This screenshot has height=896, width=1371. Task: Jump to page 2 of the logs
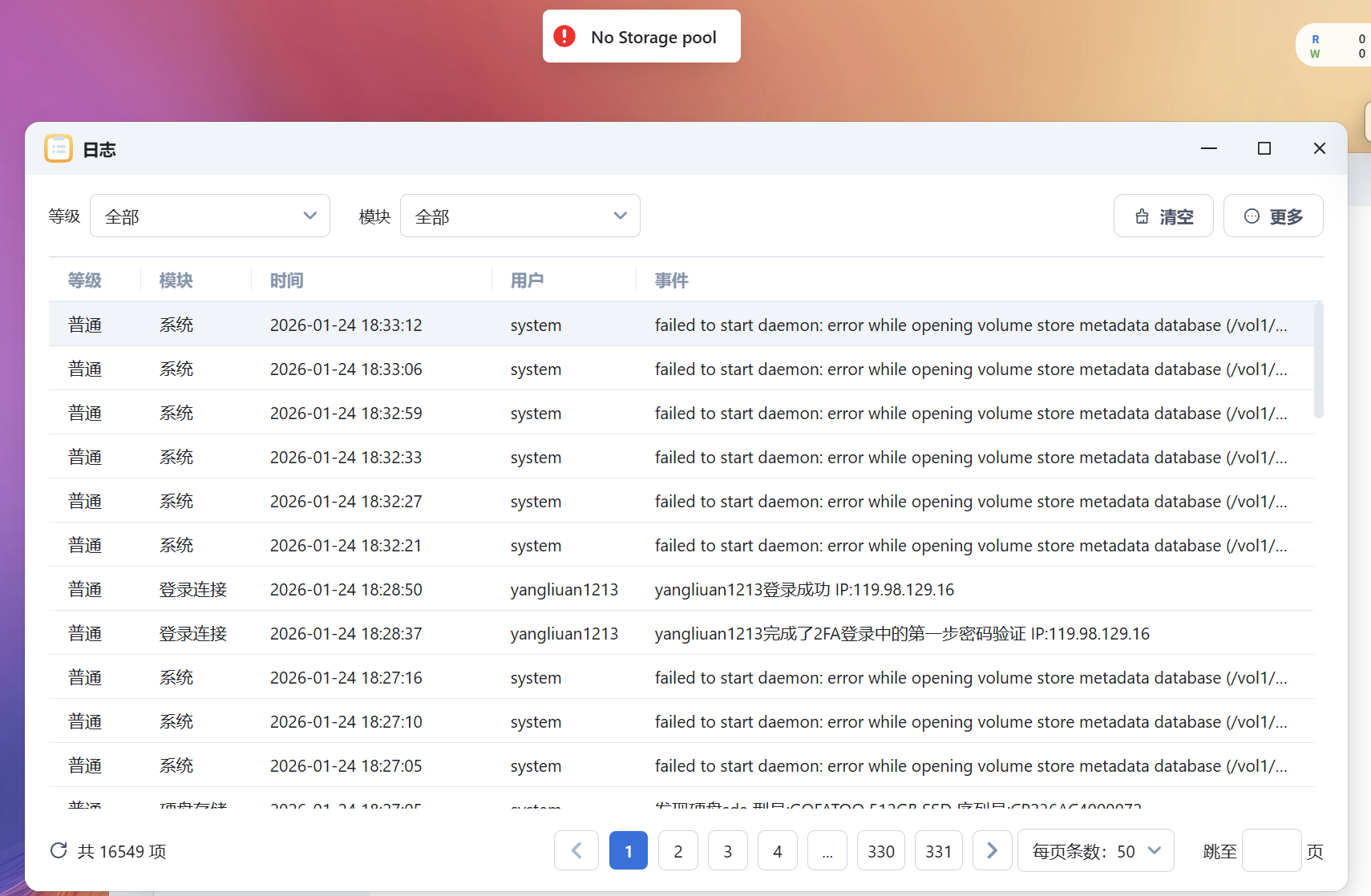(x=678, y=850)
